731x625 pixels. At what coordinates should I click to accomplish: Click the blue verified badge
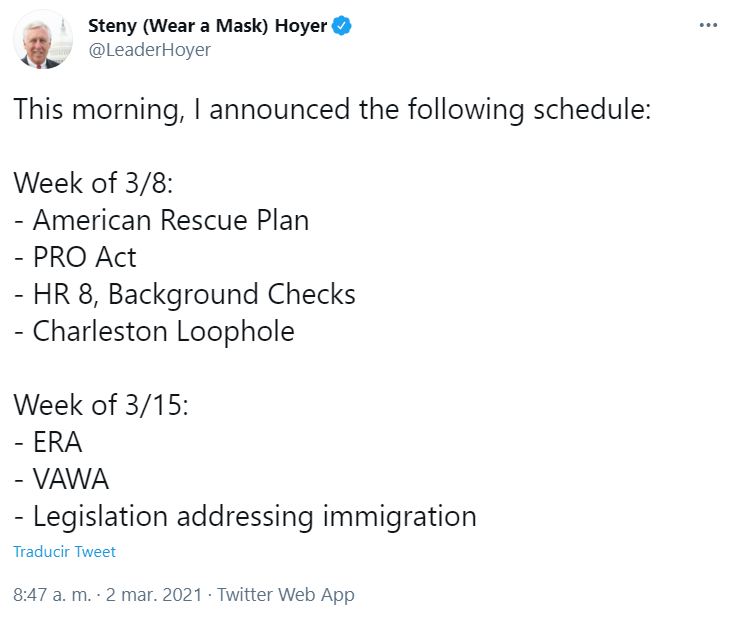[x=341, y=26]
